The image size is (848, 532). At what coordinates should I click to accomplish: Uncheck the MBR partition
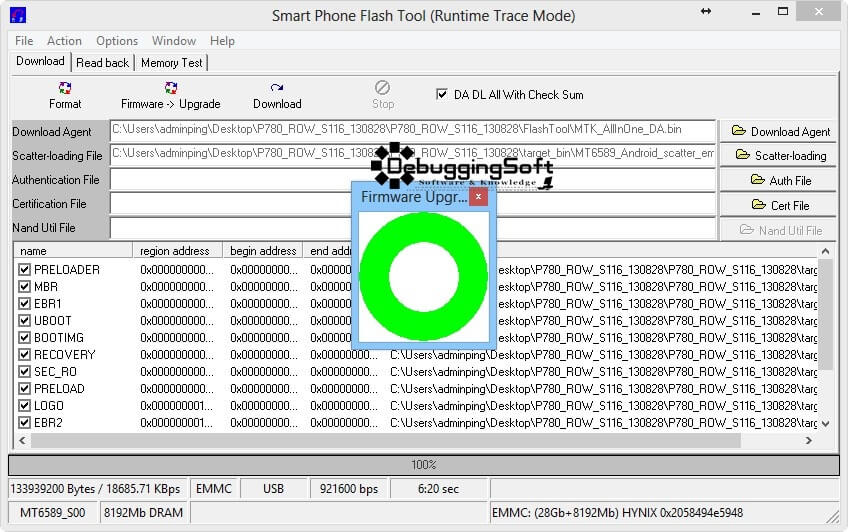coord(24,287)
